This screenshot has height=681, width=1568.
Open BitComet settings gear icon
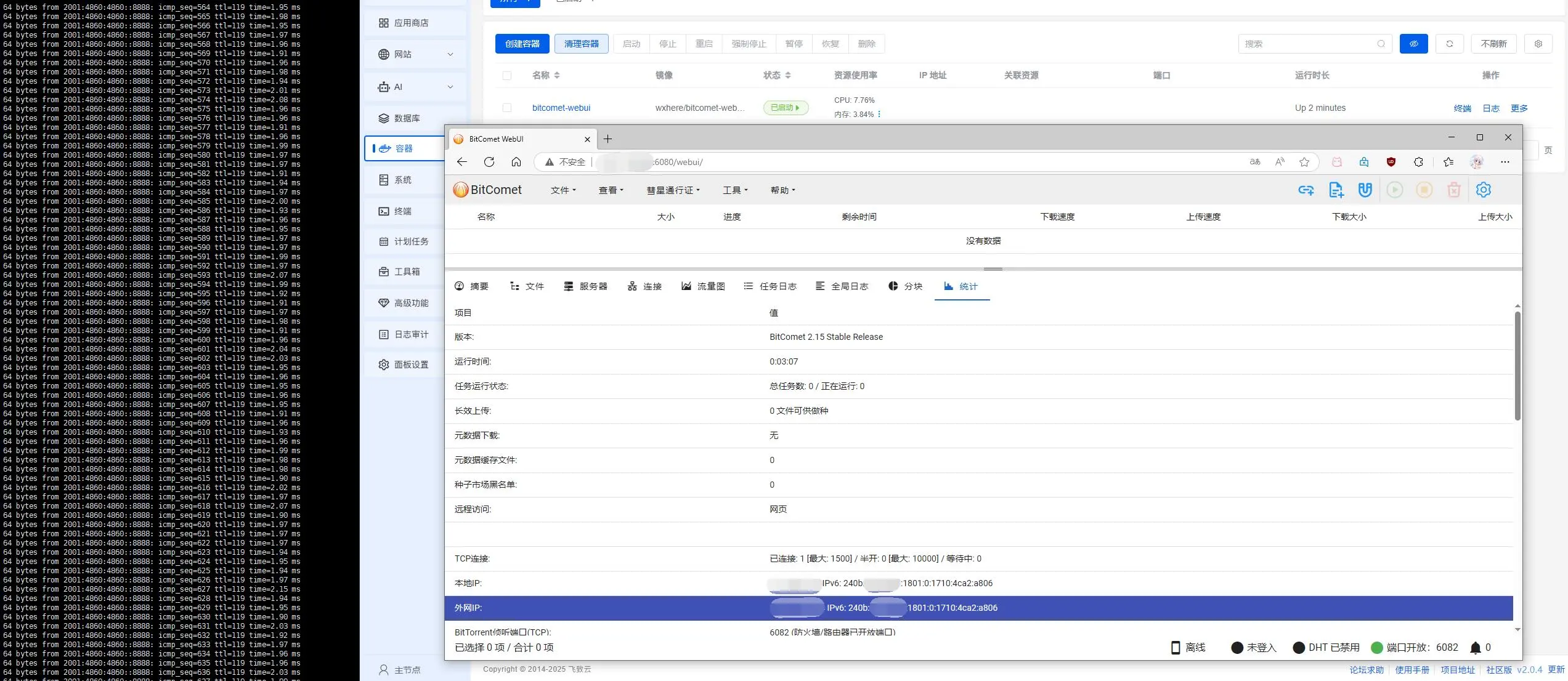[1484, 190]
